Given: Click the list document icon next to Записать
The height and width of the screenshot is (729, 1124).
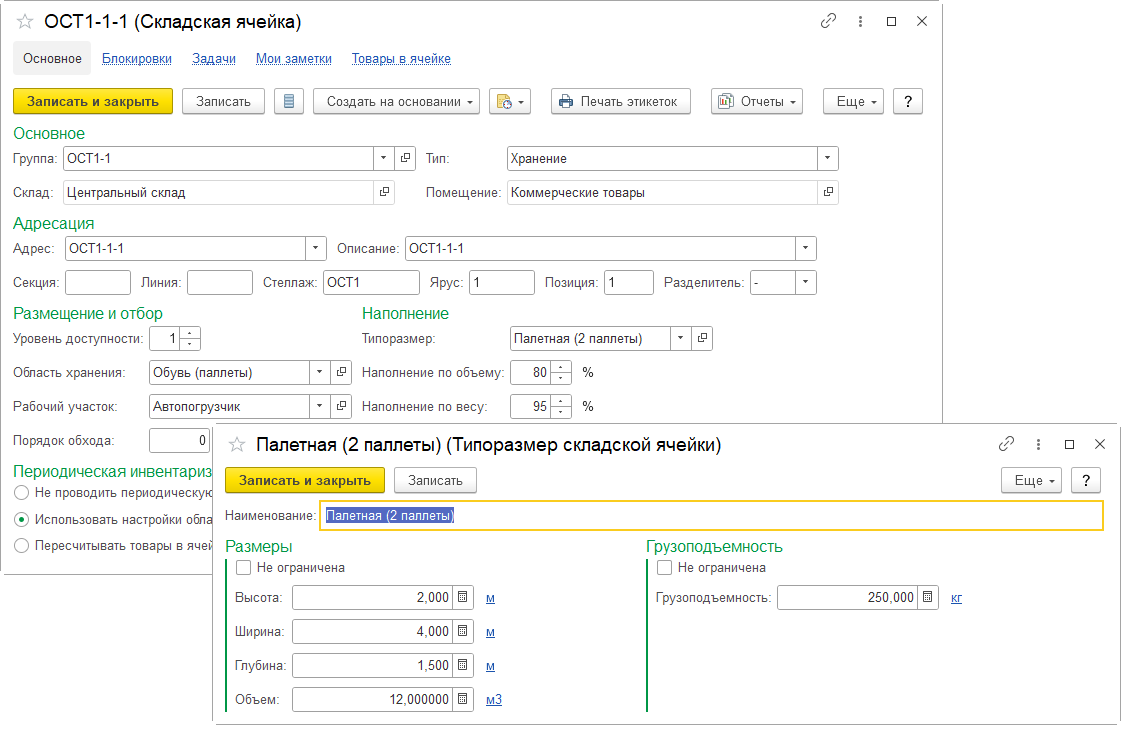Looking at the screenshot, I should [289, 101].
